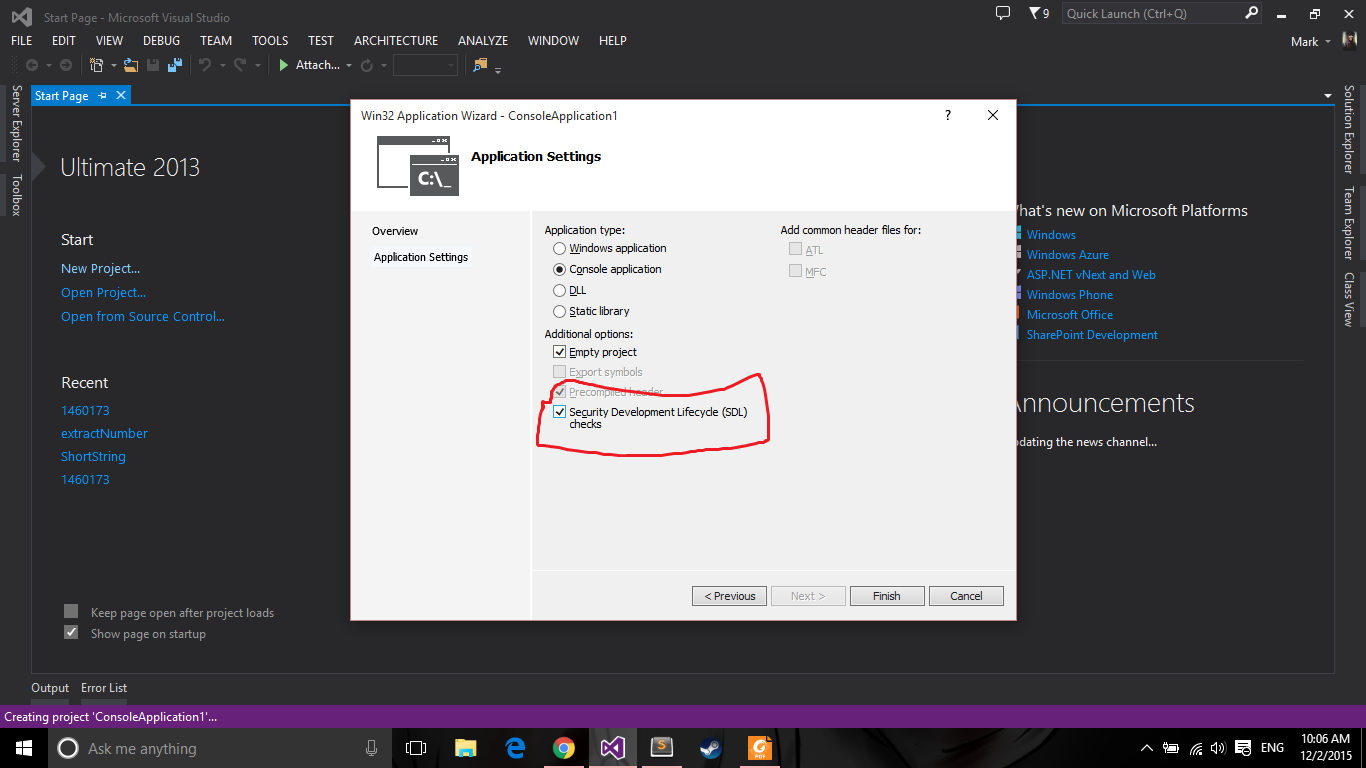
Task: Click inside the Quick Launch search box
Action: tap(1150, 13)
